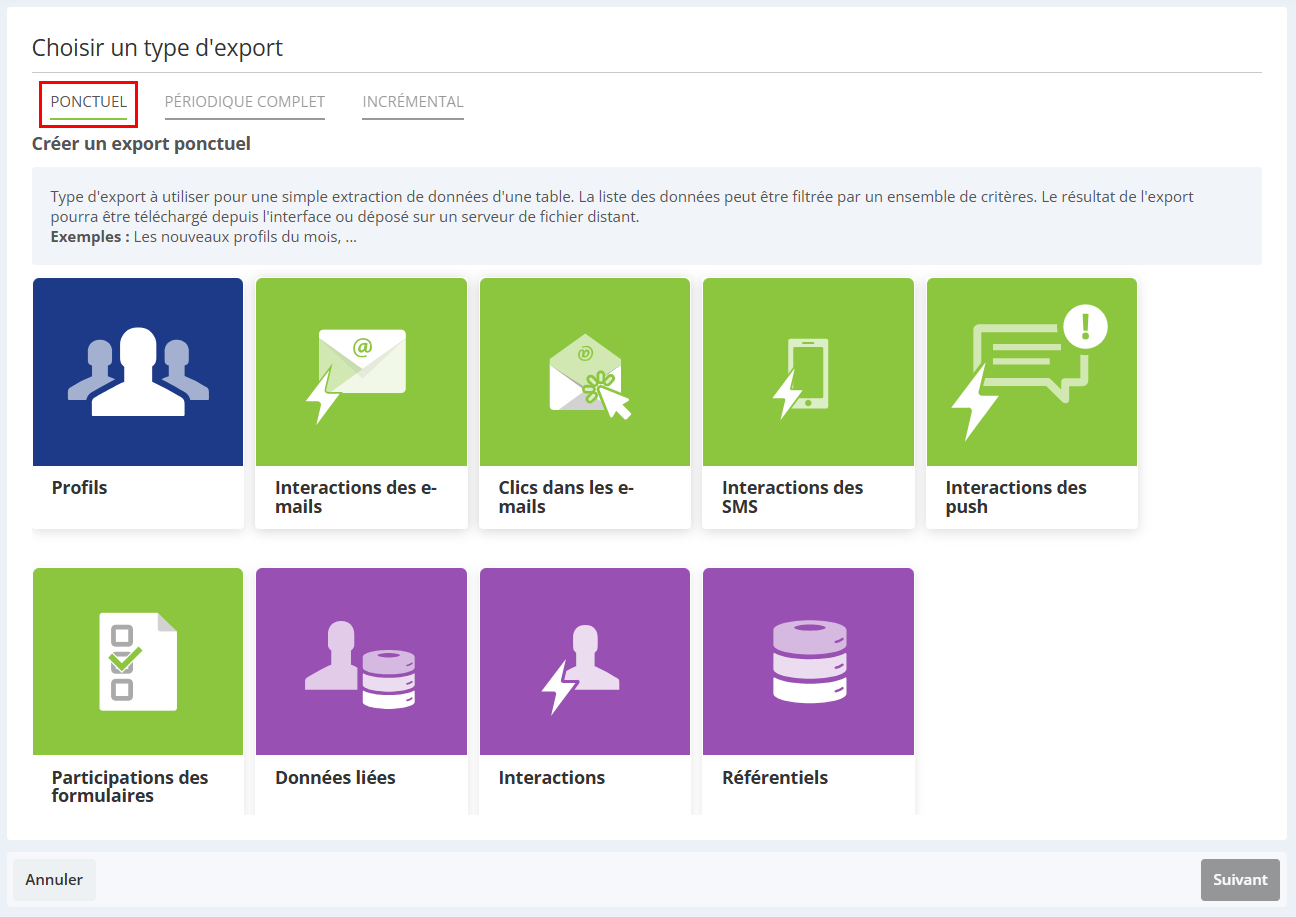Switch to the INCRÉMENTAL tab

pos(413,102)
